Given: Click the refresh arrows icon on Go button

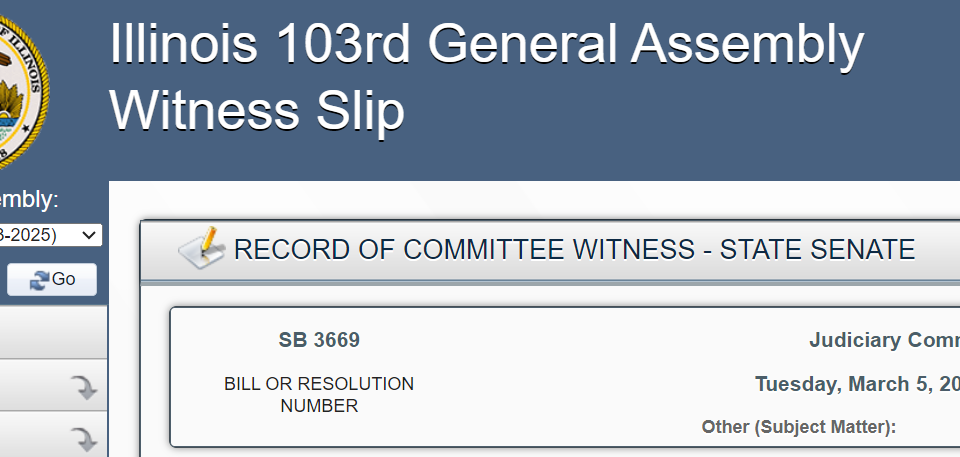Looking at the screenshot, I should click(39, 280).
